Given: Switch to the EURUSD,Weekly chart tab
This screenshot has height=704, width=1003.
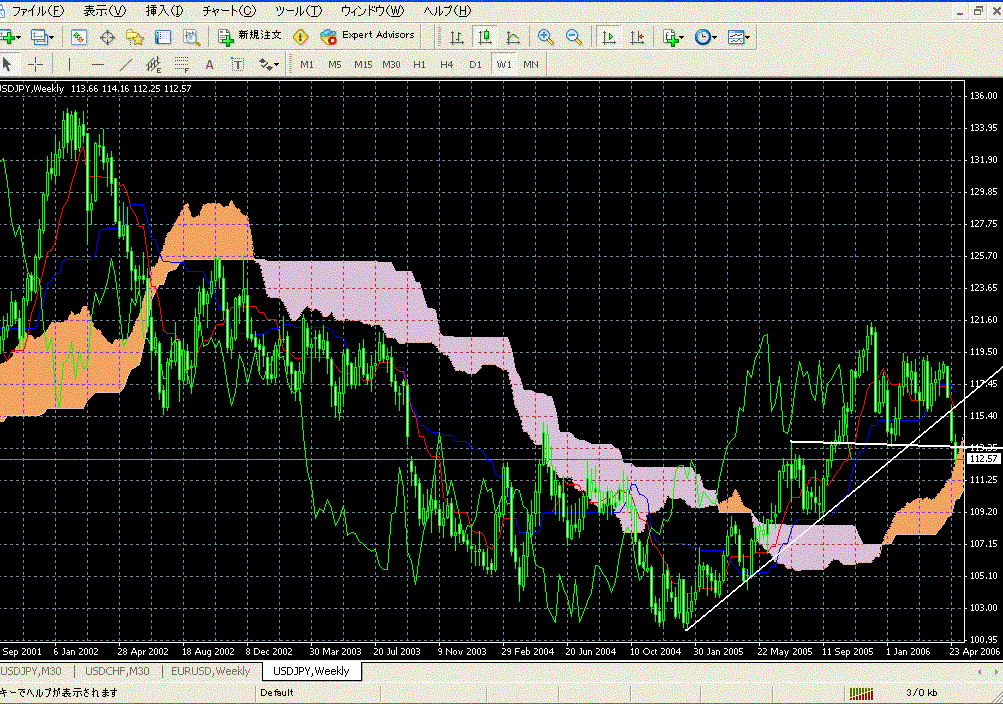Looking at the screenshot, I should (x=211, y=671).
